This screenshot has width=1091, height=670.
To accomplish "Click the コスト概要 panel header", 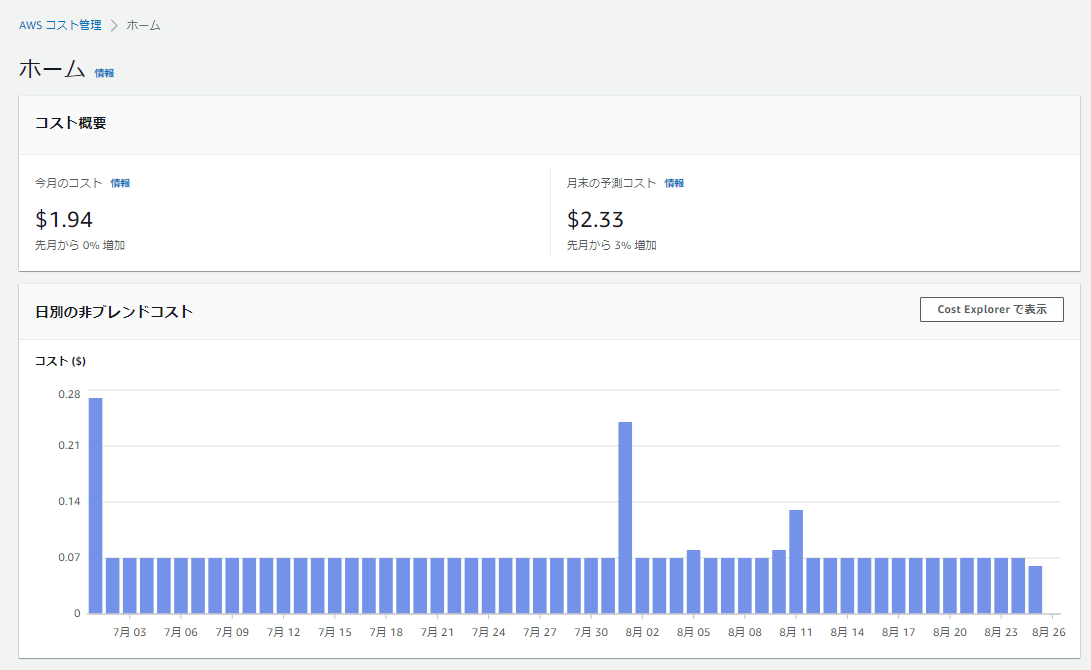I will coord(71,123).
